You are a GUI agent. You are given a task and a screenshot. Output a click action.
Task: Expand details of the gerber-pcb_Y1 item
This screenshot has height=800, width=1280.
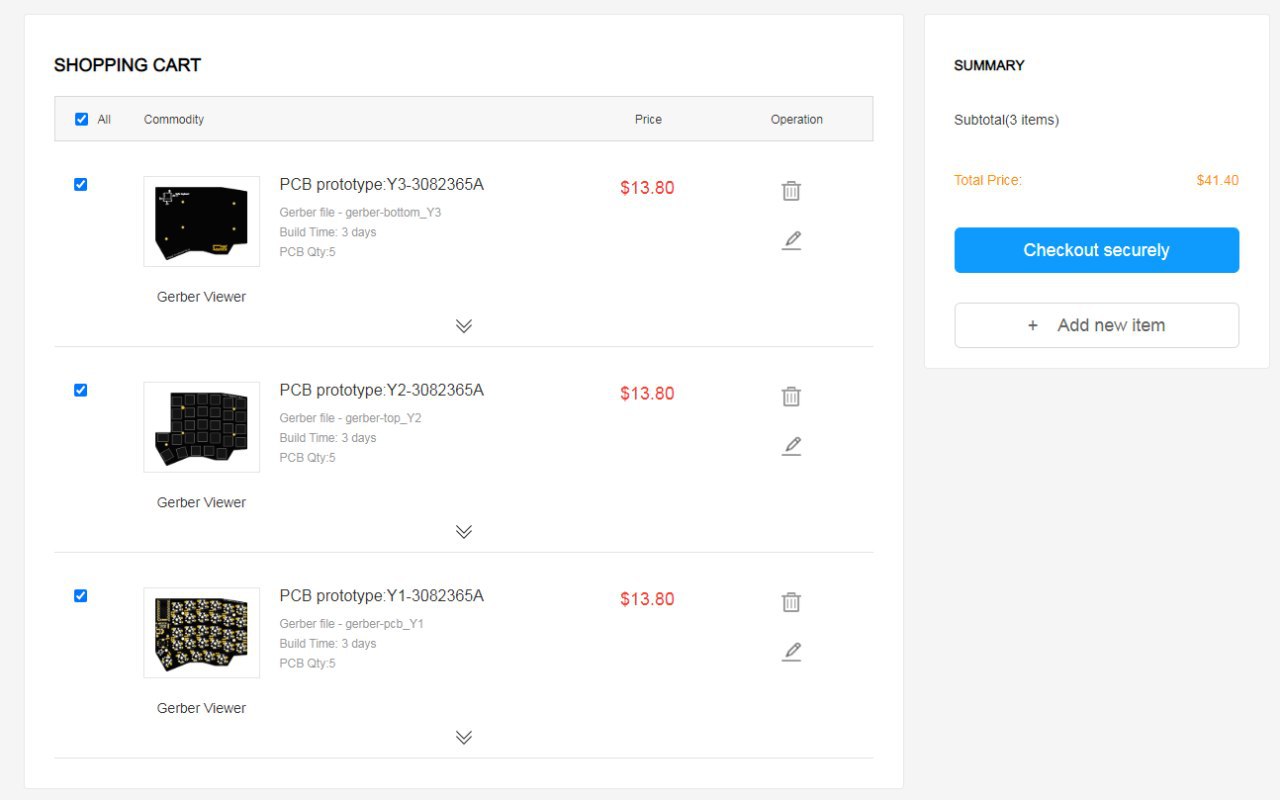pyautogui.click(x=463, y=738)
